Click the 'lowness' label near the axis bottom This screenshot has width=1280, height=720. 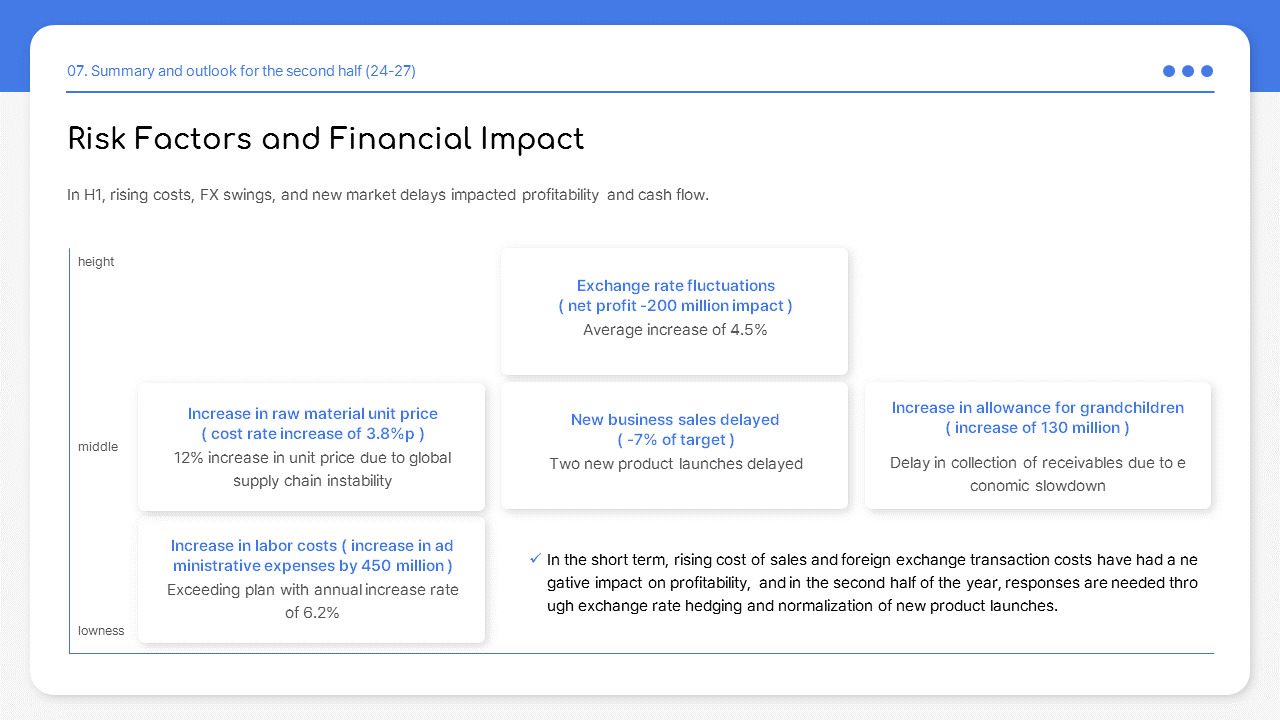click(101, 631)
